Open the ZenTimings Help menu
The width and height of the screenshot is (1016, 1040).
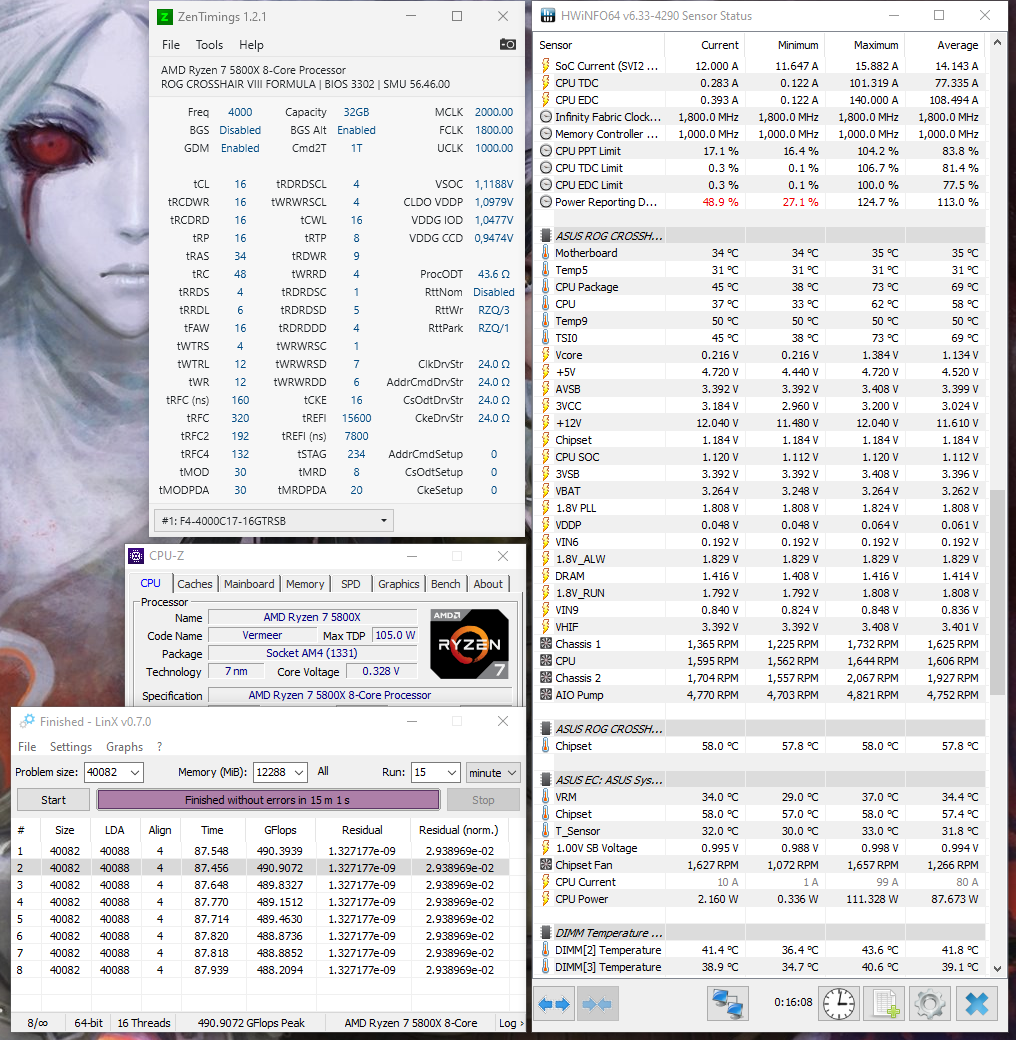click(251, 44)
